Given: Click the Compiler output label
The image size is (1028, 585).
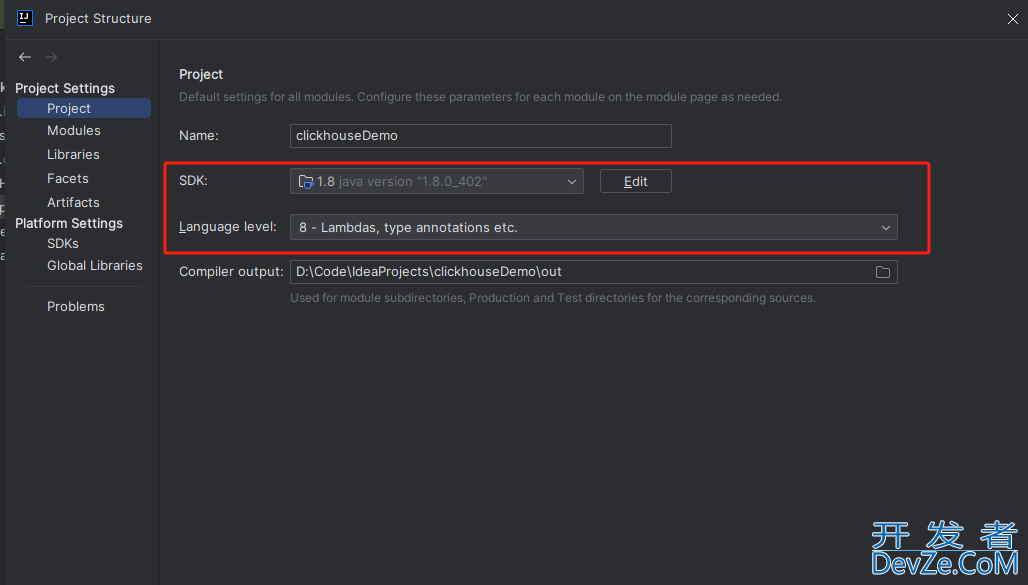Looking at the screenshot, I should click(231, 272).
